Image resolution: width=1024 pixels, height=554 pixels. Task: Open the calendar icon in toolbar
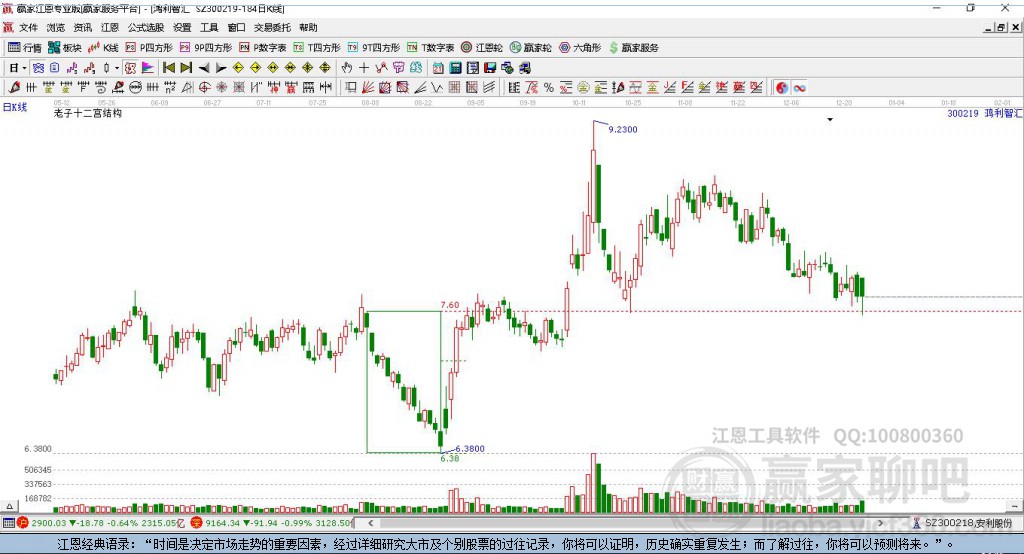(438, 68)
